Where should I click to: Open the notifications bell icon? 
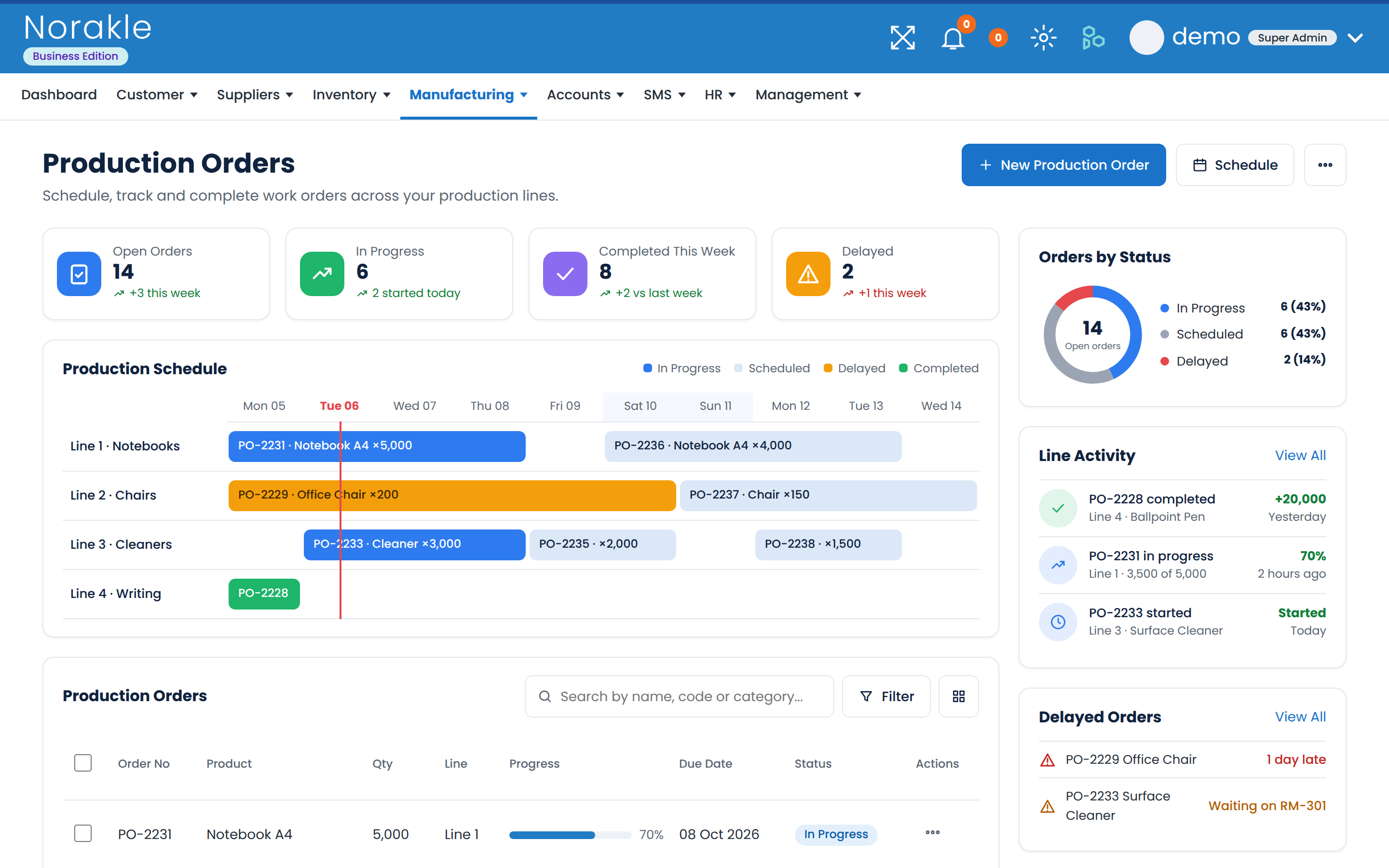[953, 39]
